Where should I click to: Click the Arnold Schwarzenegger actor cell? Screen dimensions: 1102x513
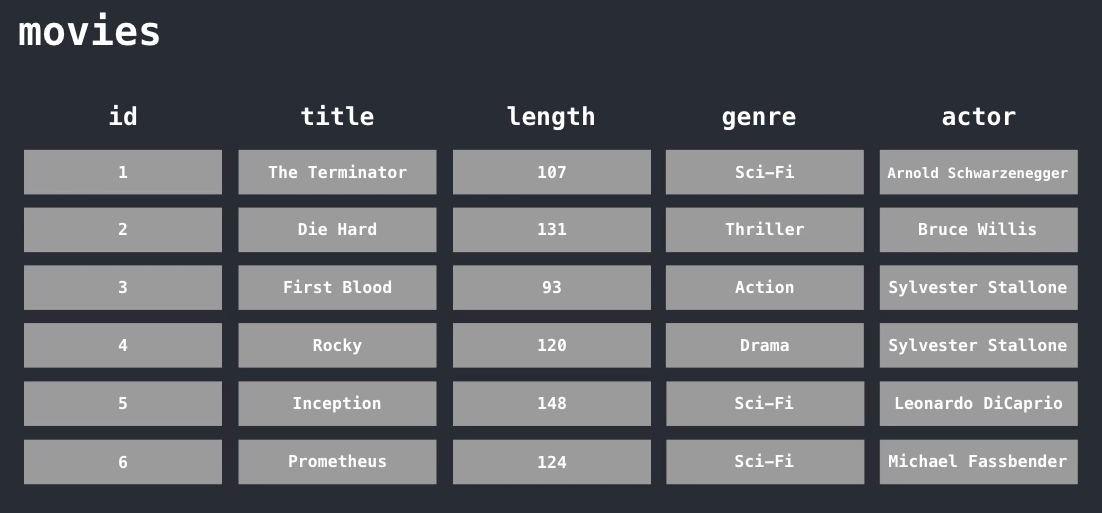(978, 172)
